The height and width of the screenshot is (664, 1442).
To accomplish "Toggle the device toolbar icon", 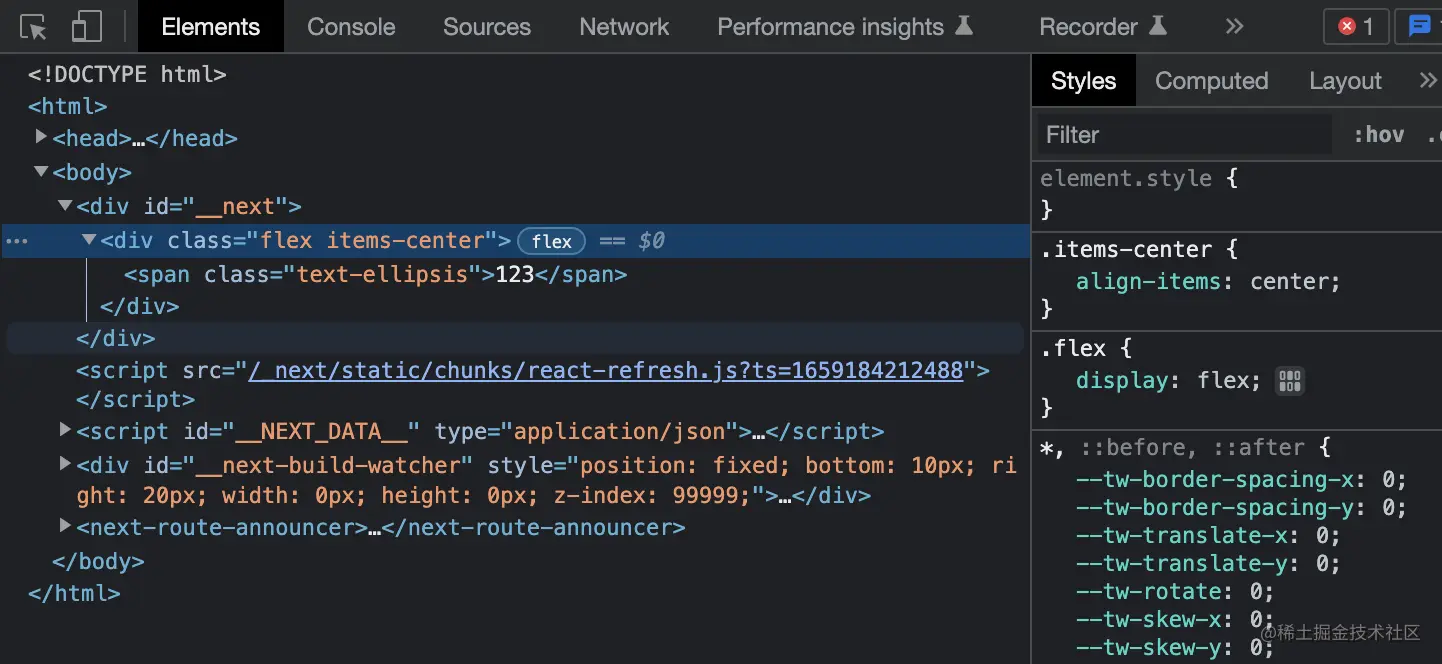I will (87, 27).
